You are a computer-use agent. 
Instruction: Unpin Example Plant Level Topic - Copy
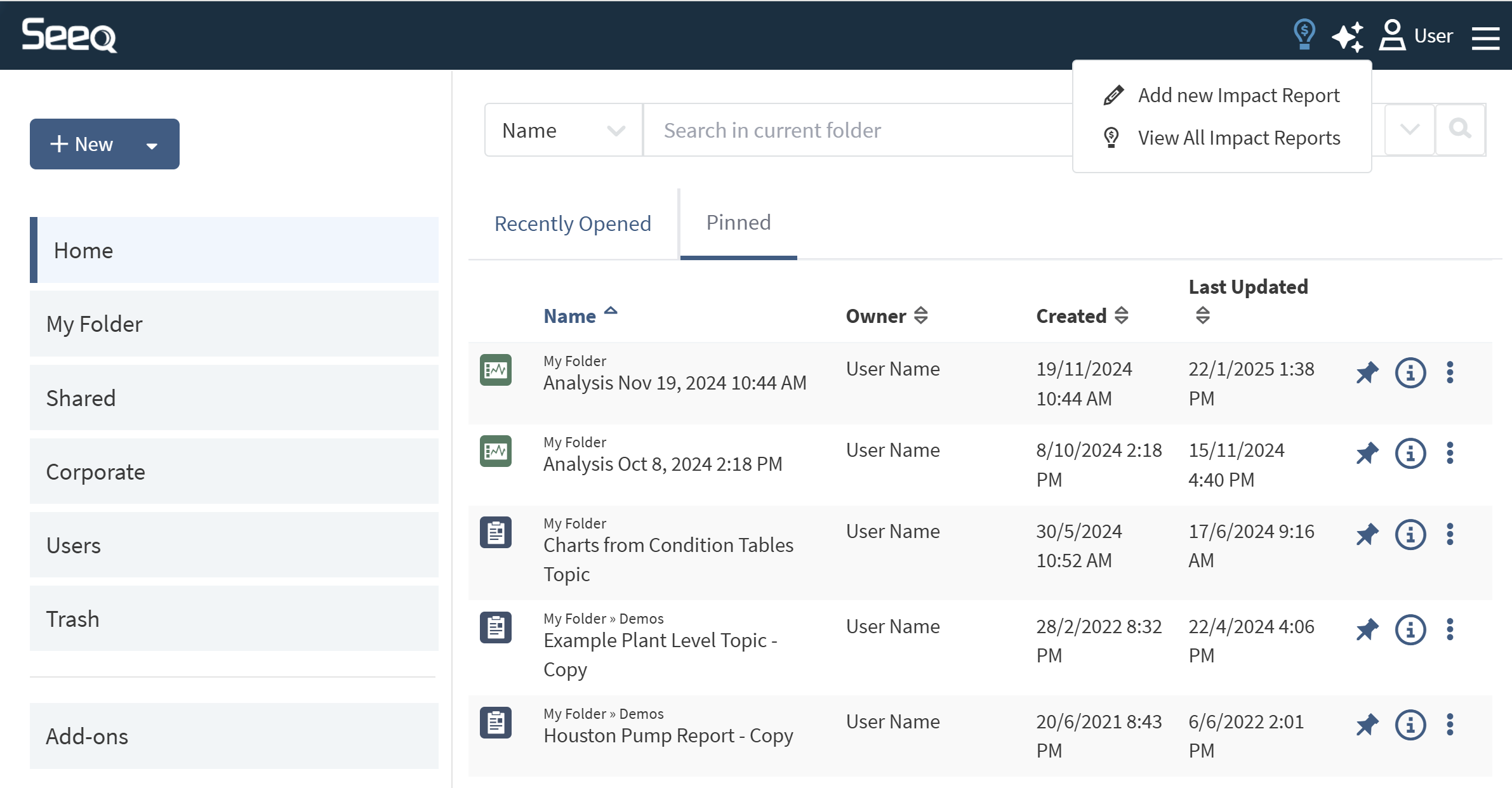click(x=1367, y=629)
